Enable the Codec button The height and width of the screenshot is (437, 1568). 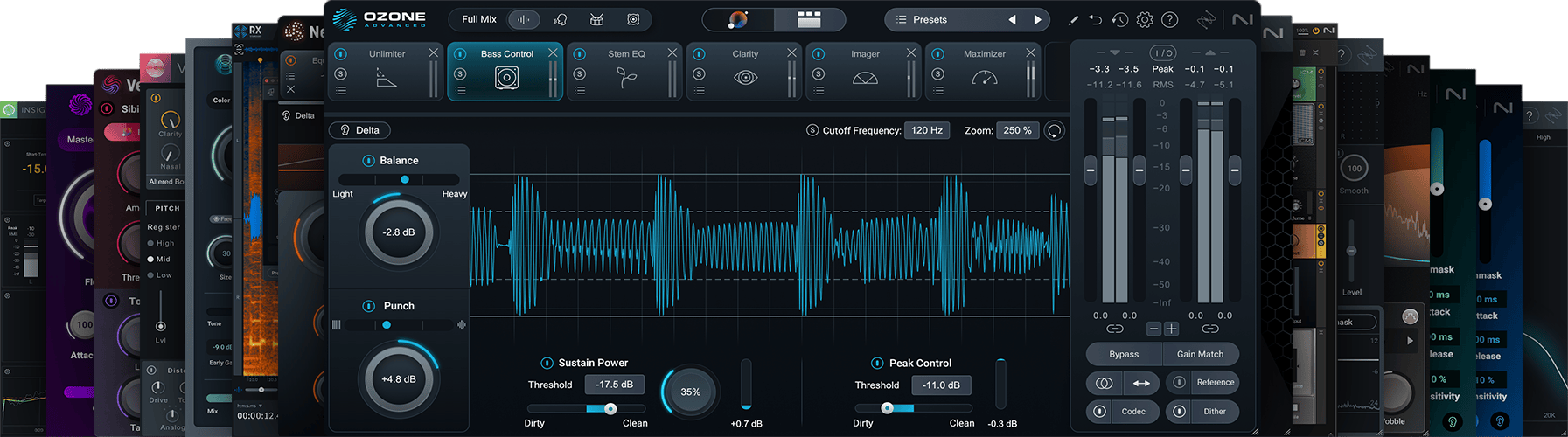pos(1123,412)
